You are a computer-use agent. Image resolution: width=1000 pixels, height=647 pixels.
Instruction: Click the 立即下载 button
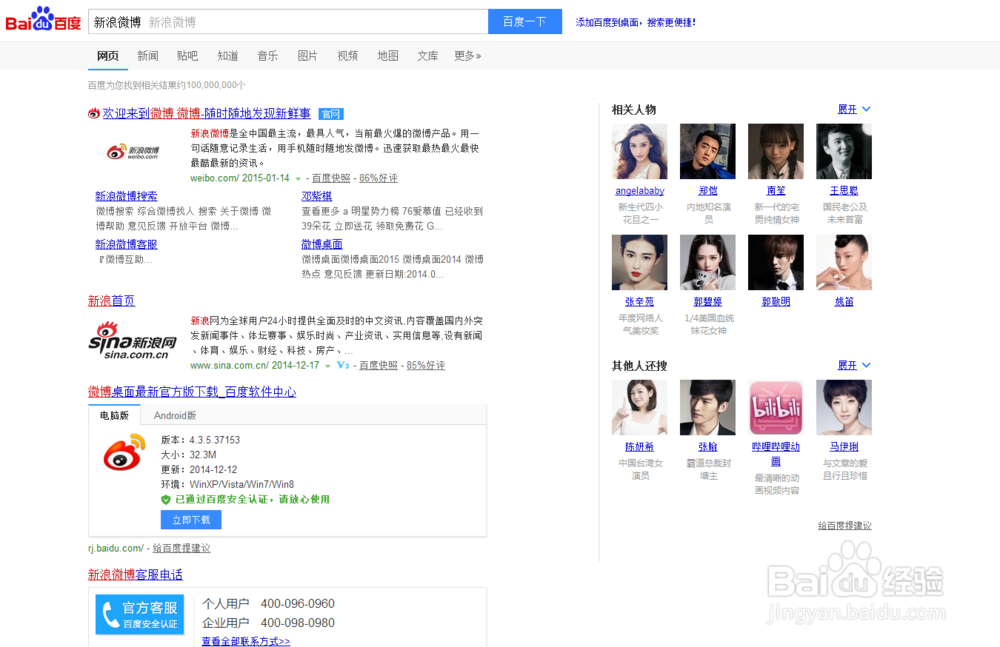[191, 520]
